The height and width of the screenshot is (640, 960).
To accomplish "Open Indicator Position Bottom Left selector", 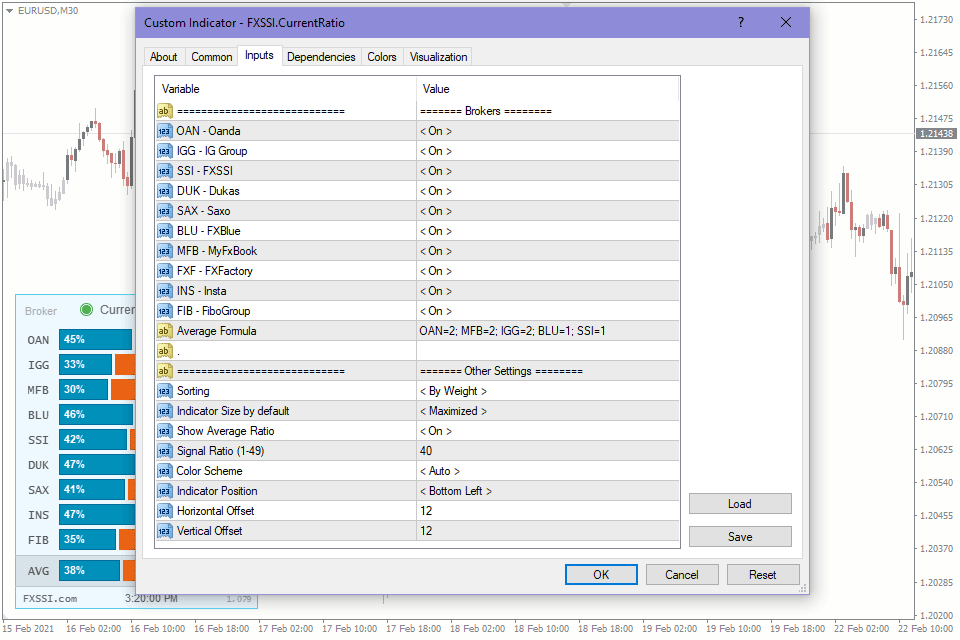I will pyautogui.click(x=456, y=491).
